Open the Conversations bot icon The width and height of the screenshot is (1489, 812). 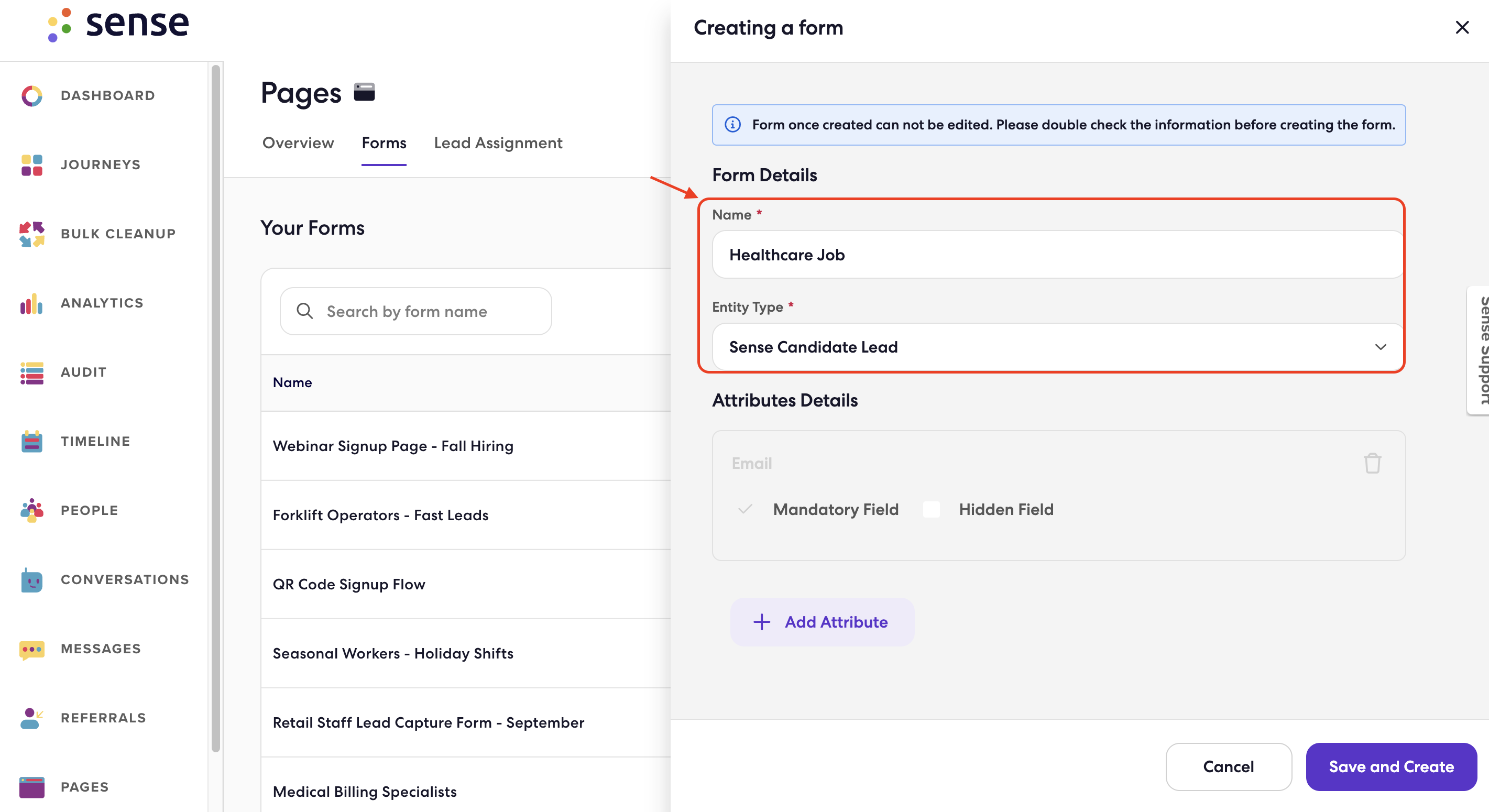(x=32, y=580)
